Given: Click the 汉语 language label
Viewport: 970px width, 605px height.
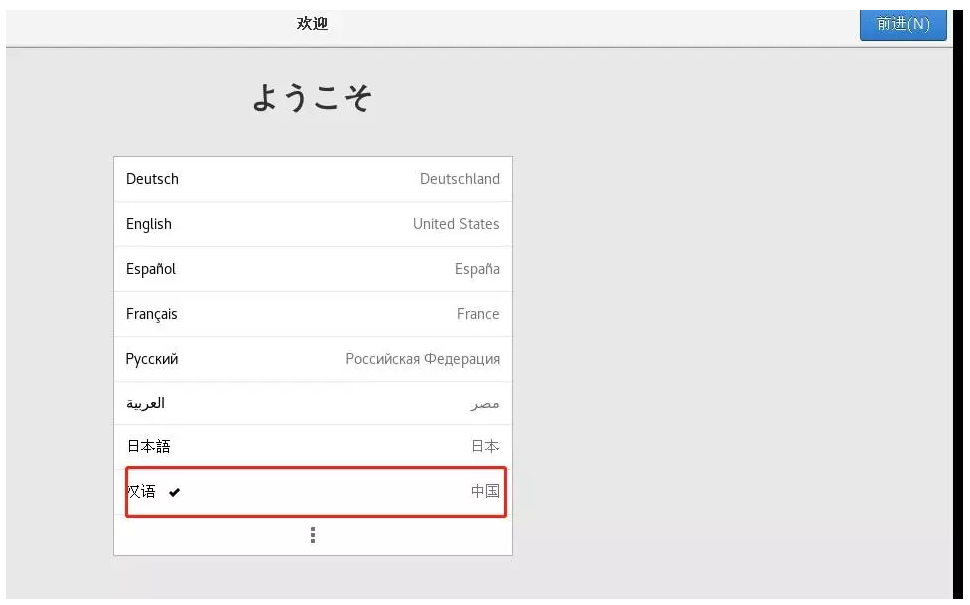Looking at the screenshot, I should tap(141, 492).
